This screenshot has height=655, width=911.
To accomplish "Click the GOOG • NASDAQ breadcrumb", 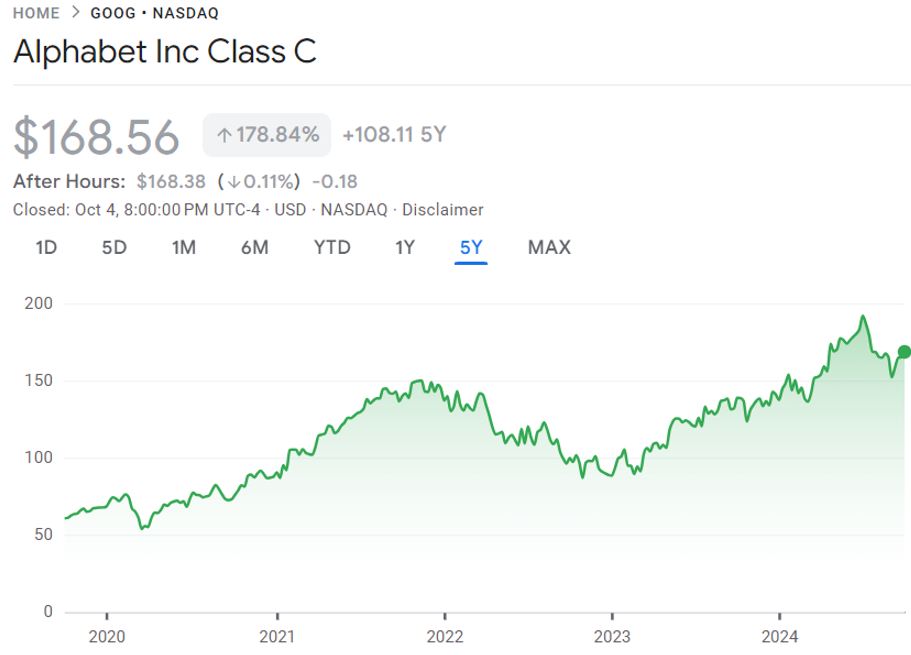I will pyautogui.click(x=154, y=14).
